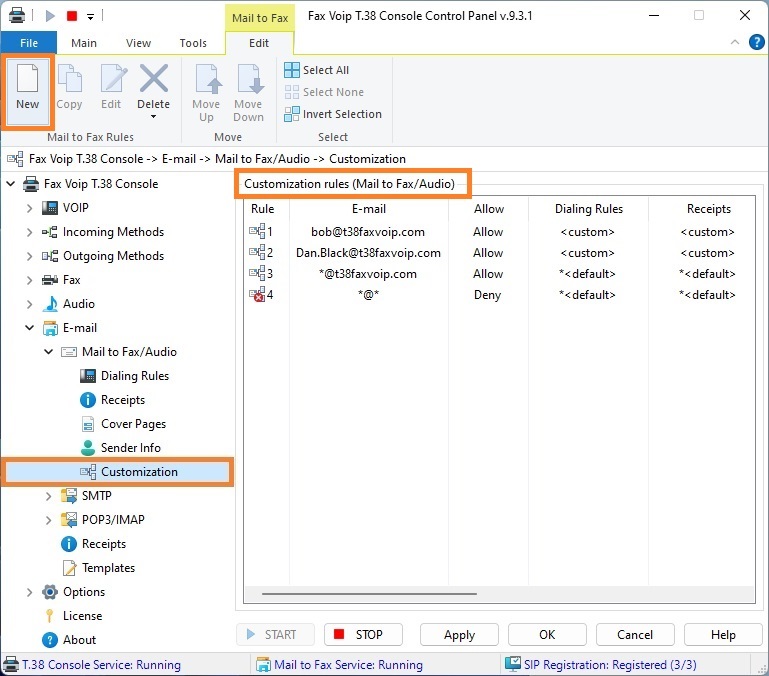
Task: Select rule 1 bob@t38faxvoip.com
Action: point(368,232)
